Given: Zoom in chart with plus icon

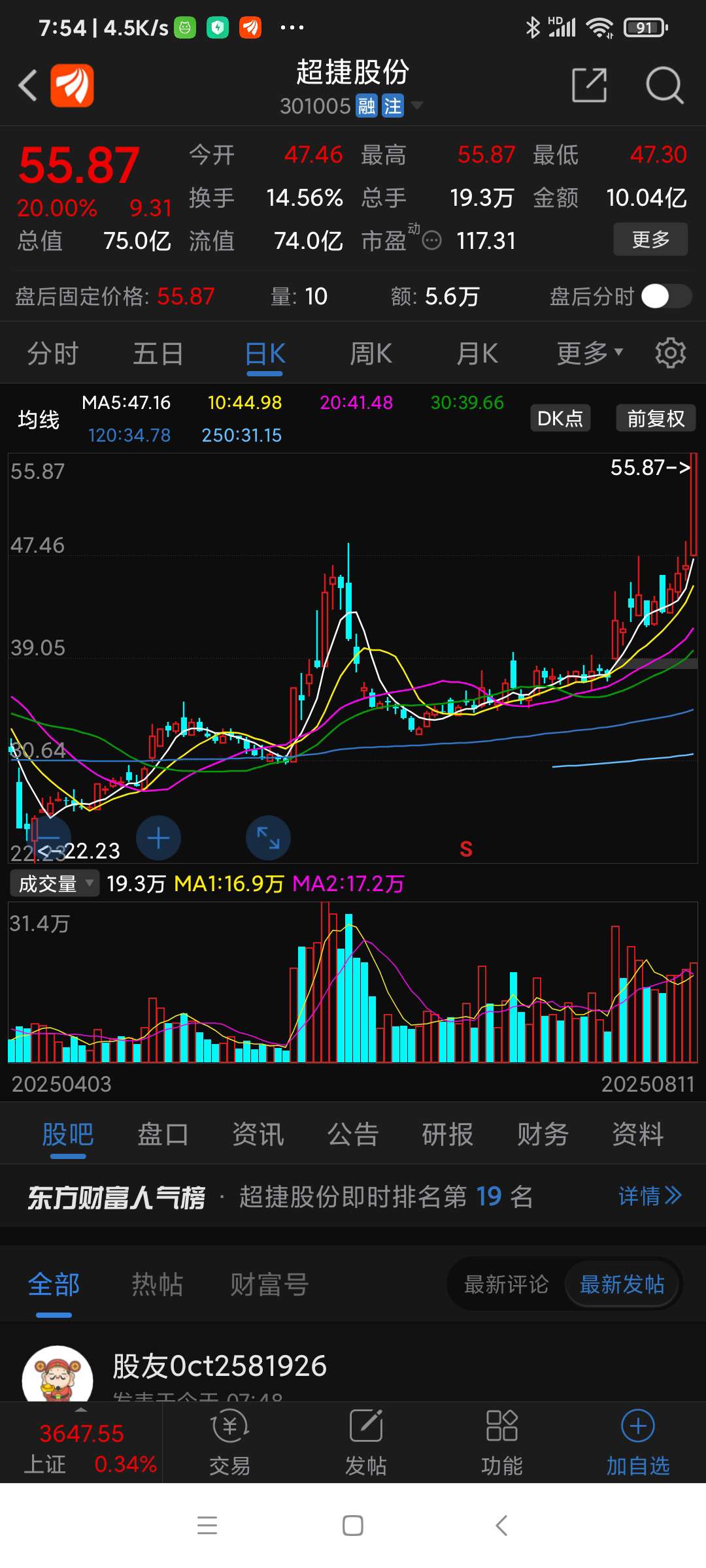Looking at the screenshot, I should [158, 838].
